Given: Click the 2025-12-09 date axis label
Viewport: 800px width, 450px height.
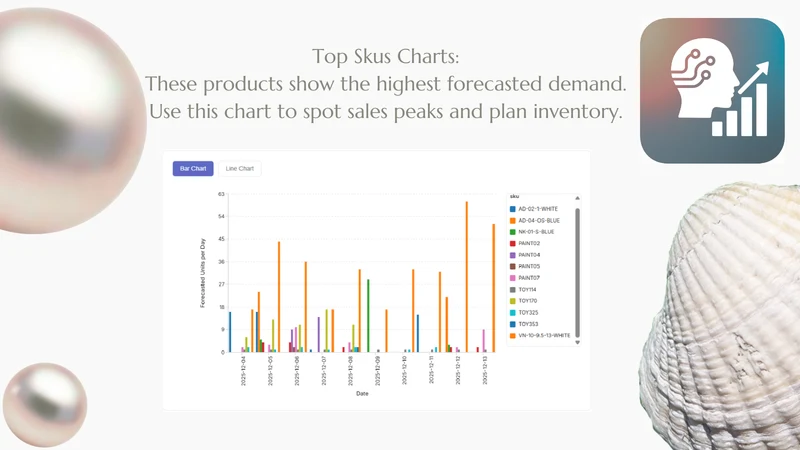Looking at the screenshot, I should click(378, 371).
